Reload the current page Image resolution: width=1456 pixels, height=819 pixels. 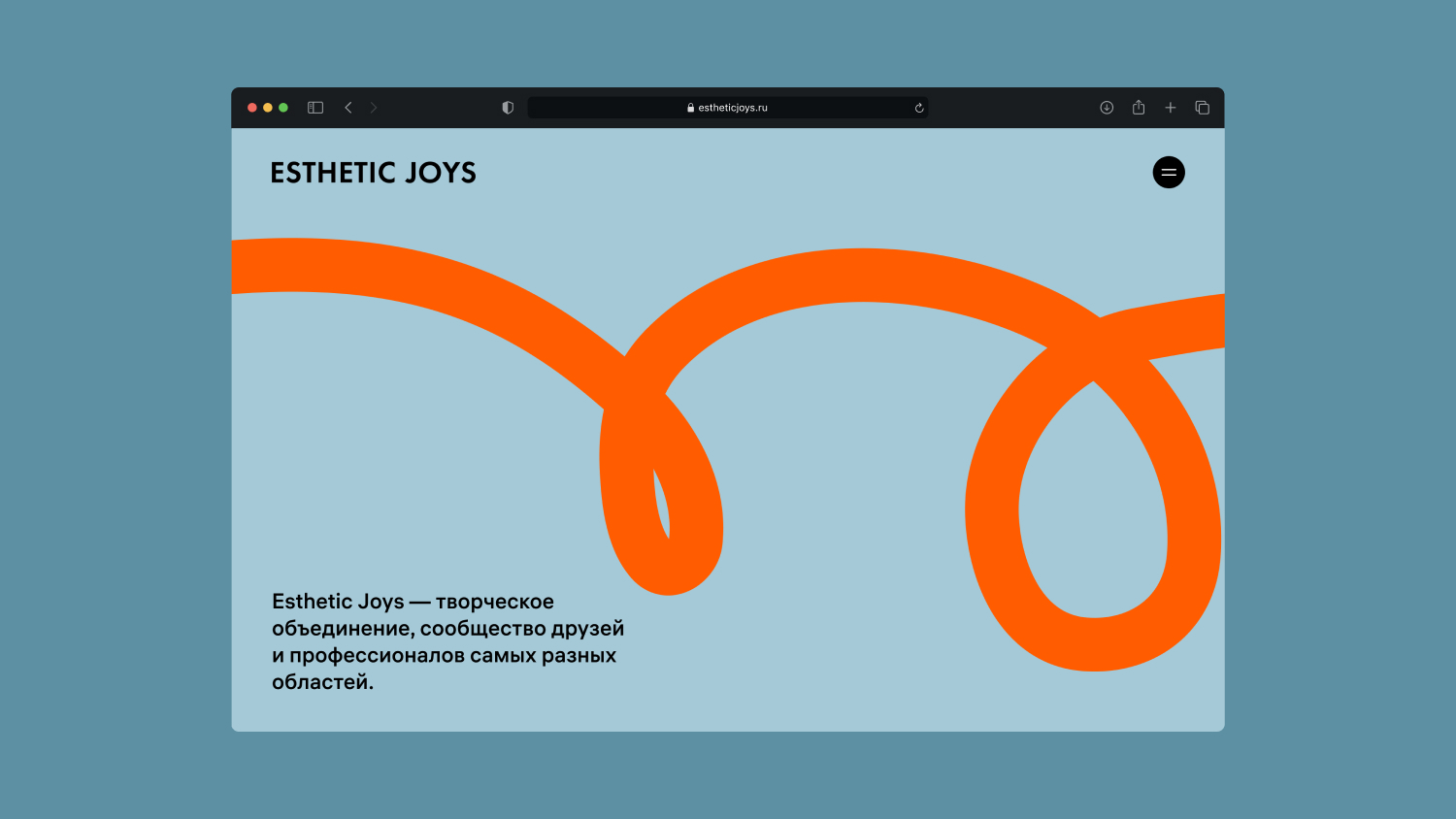919,108
